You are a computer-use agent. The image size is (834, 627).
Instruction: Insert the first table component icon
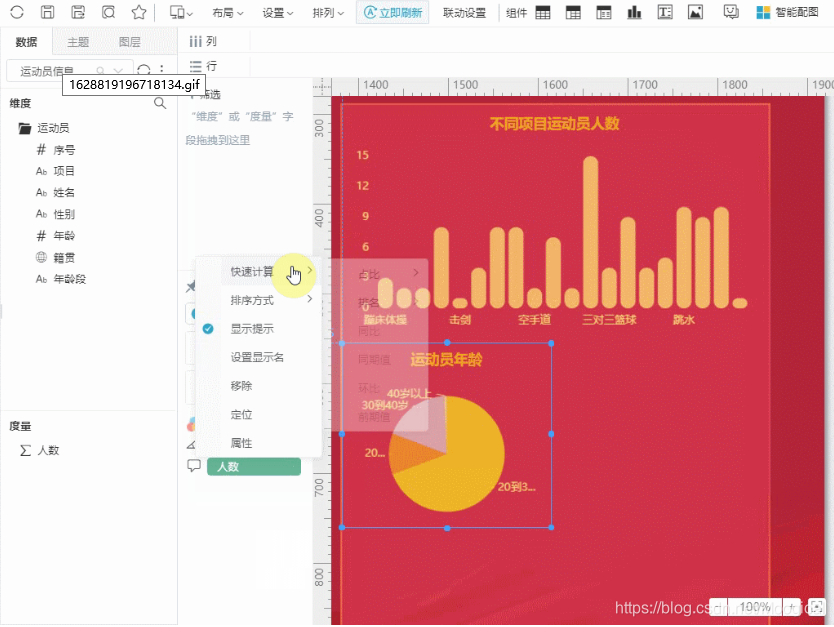point(543,12)
